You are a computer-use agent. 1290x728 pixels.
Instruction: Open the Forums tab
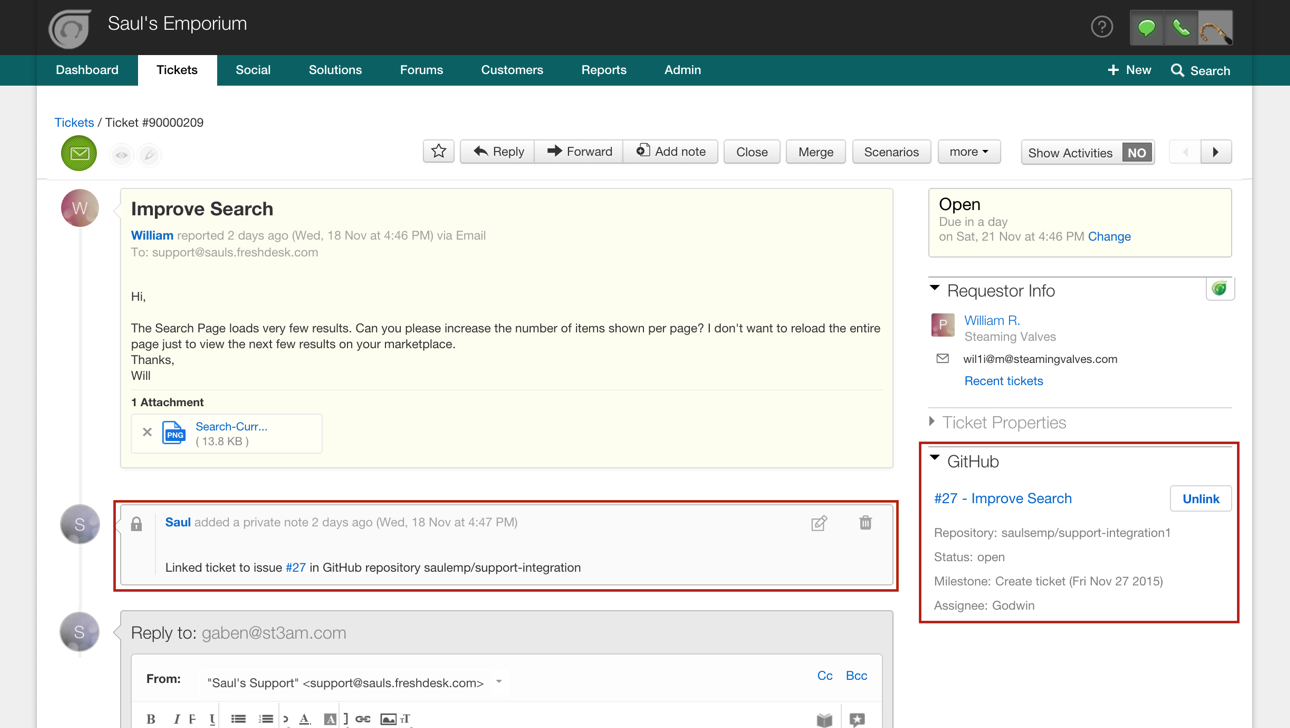coord(422,70)
